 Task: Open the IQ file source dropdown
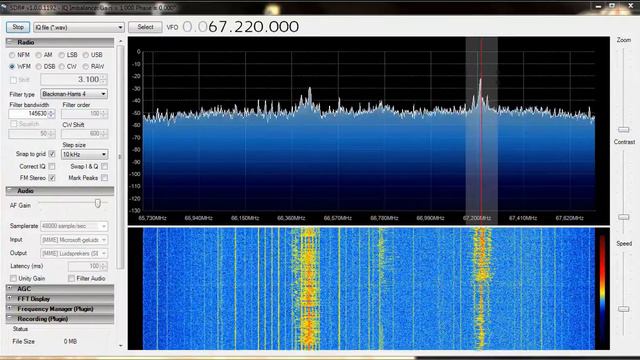pyautogui.click(x=79, y=27)
